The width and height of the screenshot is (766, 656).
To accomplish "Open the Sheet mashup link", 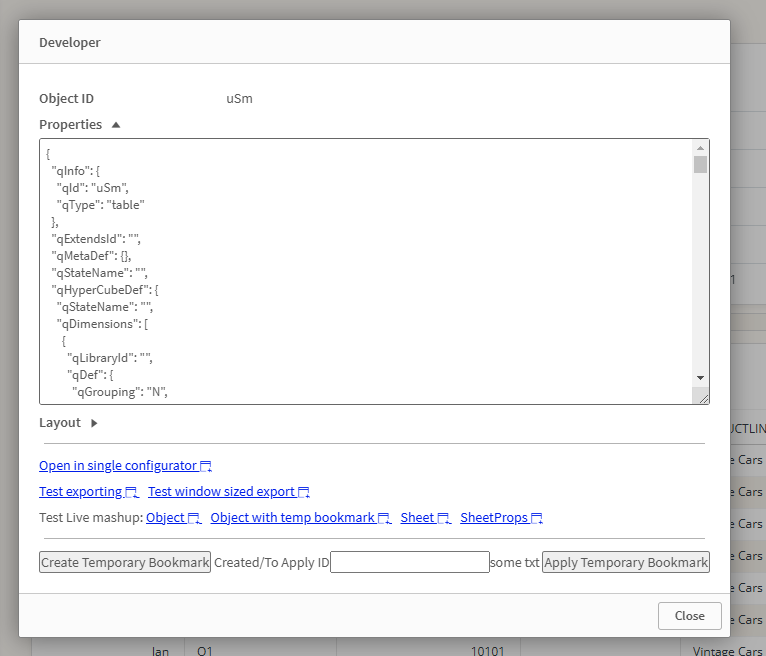I will click(x=426, y=517).
